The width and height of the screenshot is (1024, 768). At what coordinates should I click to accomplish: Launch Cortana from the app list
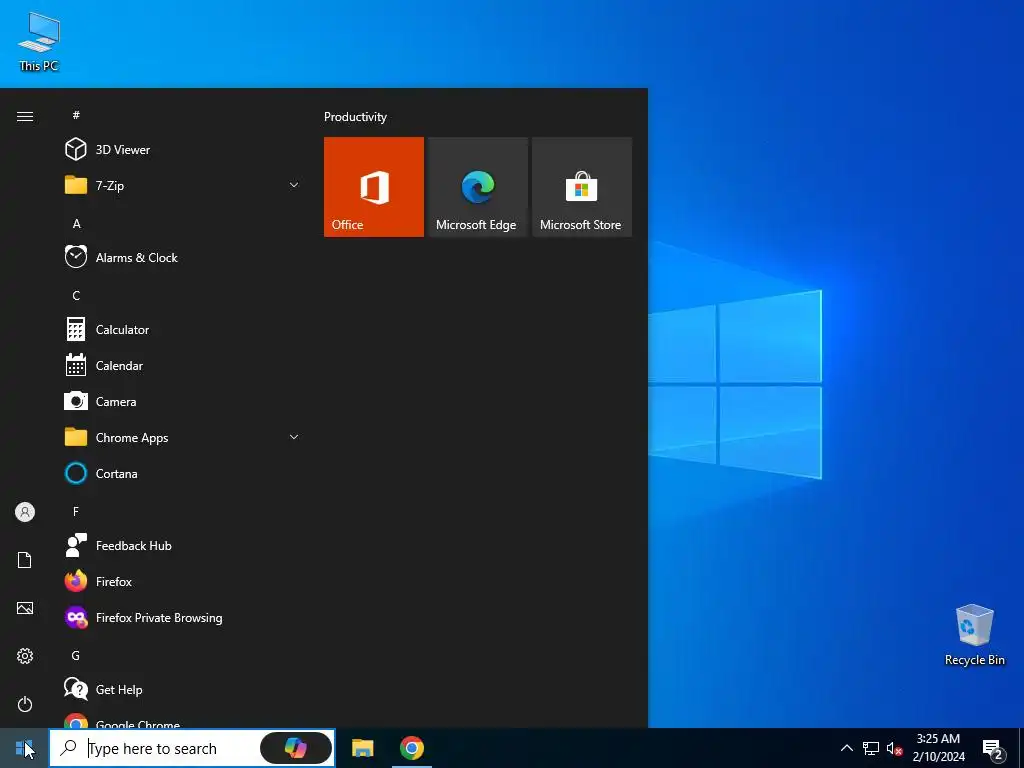coord(183,473)
